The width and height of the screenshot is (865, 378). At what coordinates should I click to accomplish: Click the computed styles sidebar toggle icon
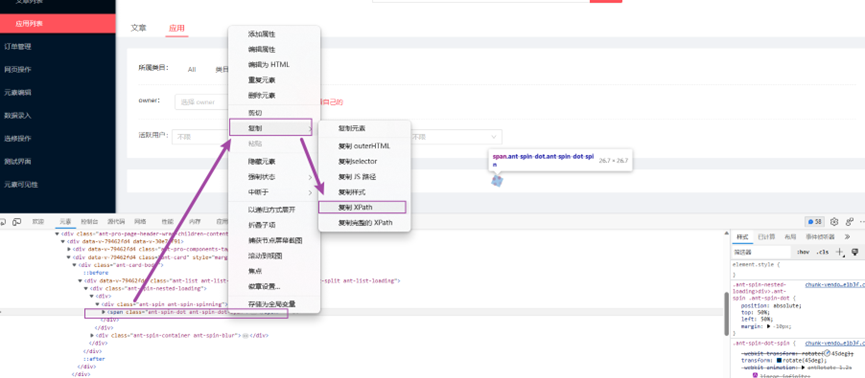click(x=854, y=252)
